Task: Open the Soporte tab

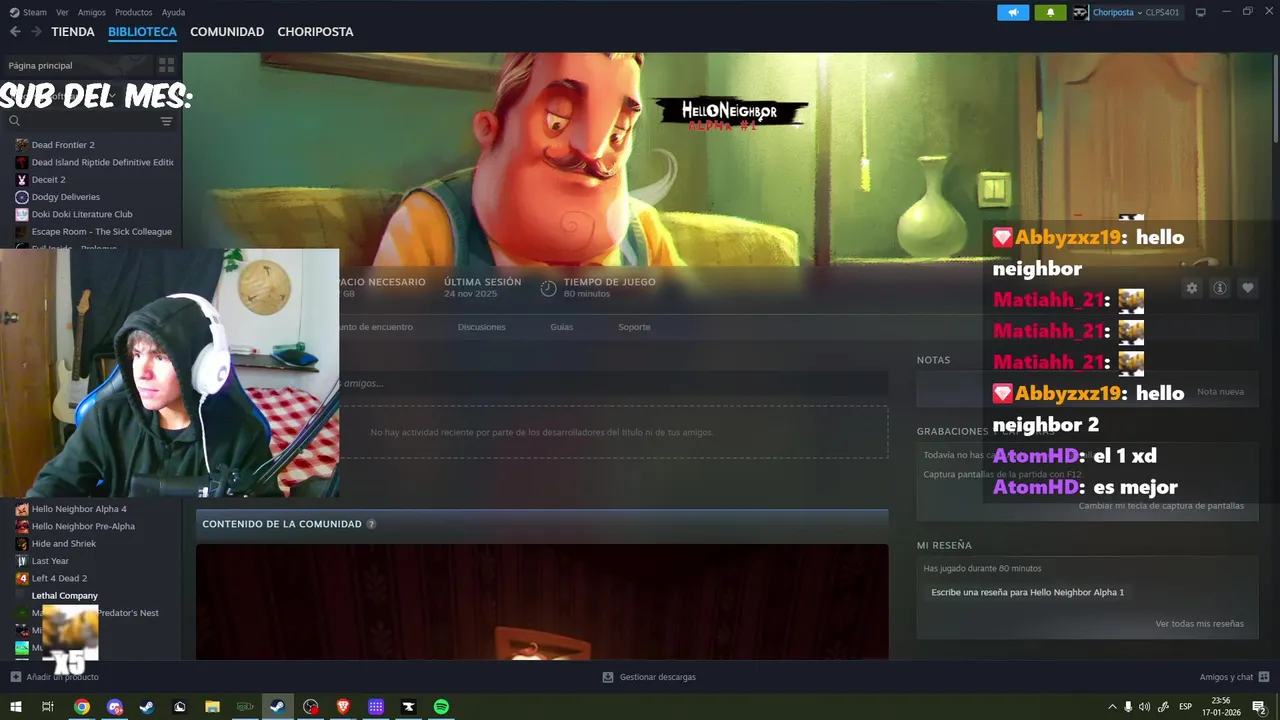Action: [x=634, y=327]
